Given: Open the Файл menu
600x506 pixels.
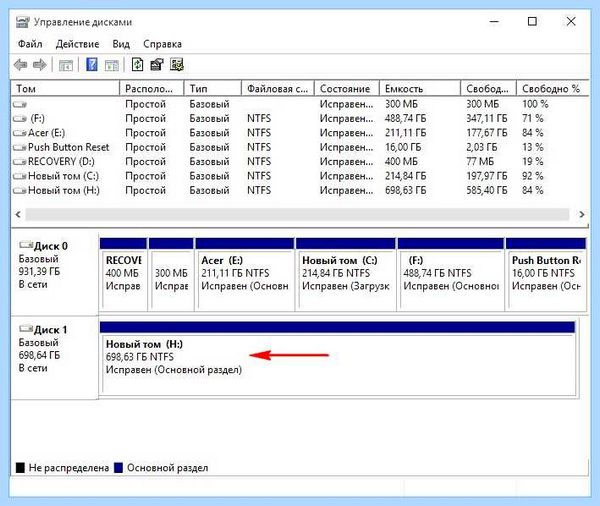Looking at the screenshot, I should coord(30,44).
